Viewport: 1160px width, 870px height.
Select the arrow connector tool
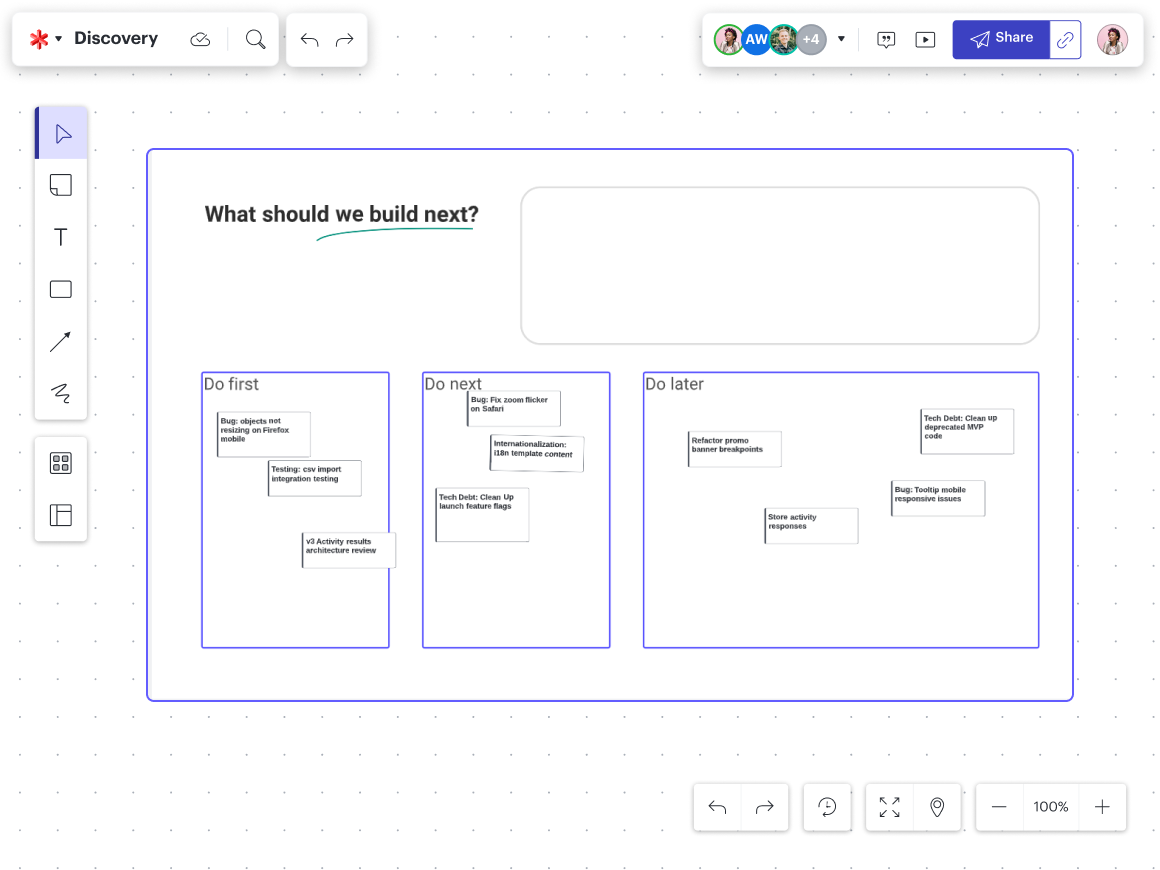(x=61, y=342)
